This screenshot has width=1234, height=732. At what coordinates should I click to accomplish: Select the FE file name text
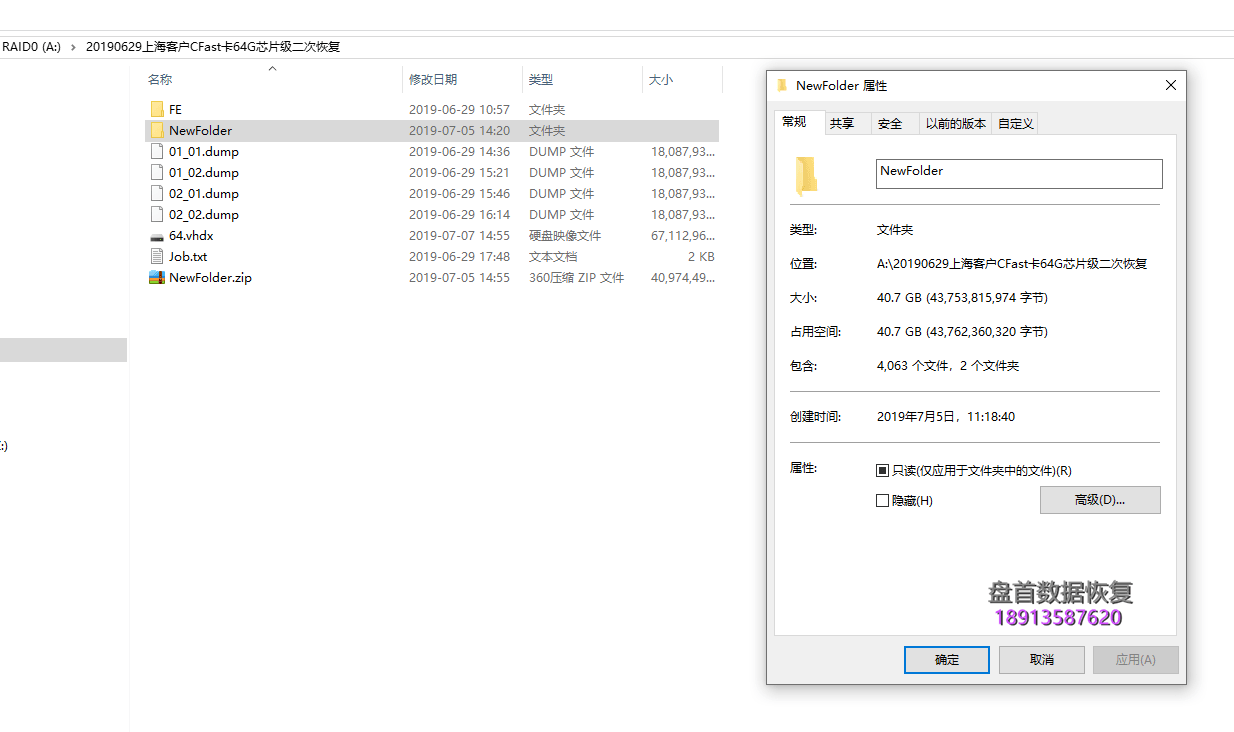pyautogui.click(x=175, y=109)
